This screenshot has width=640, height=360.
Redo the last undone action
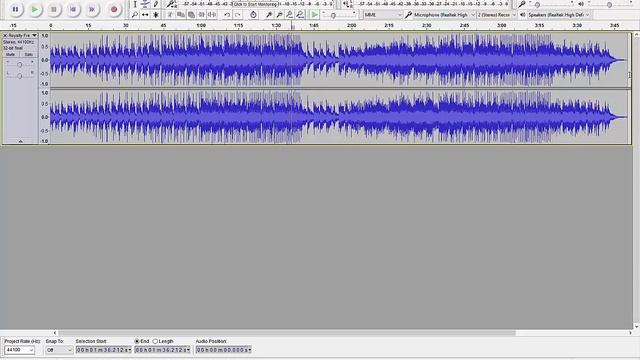[x=238, y=15]
